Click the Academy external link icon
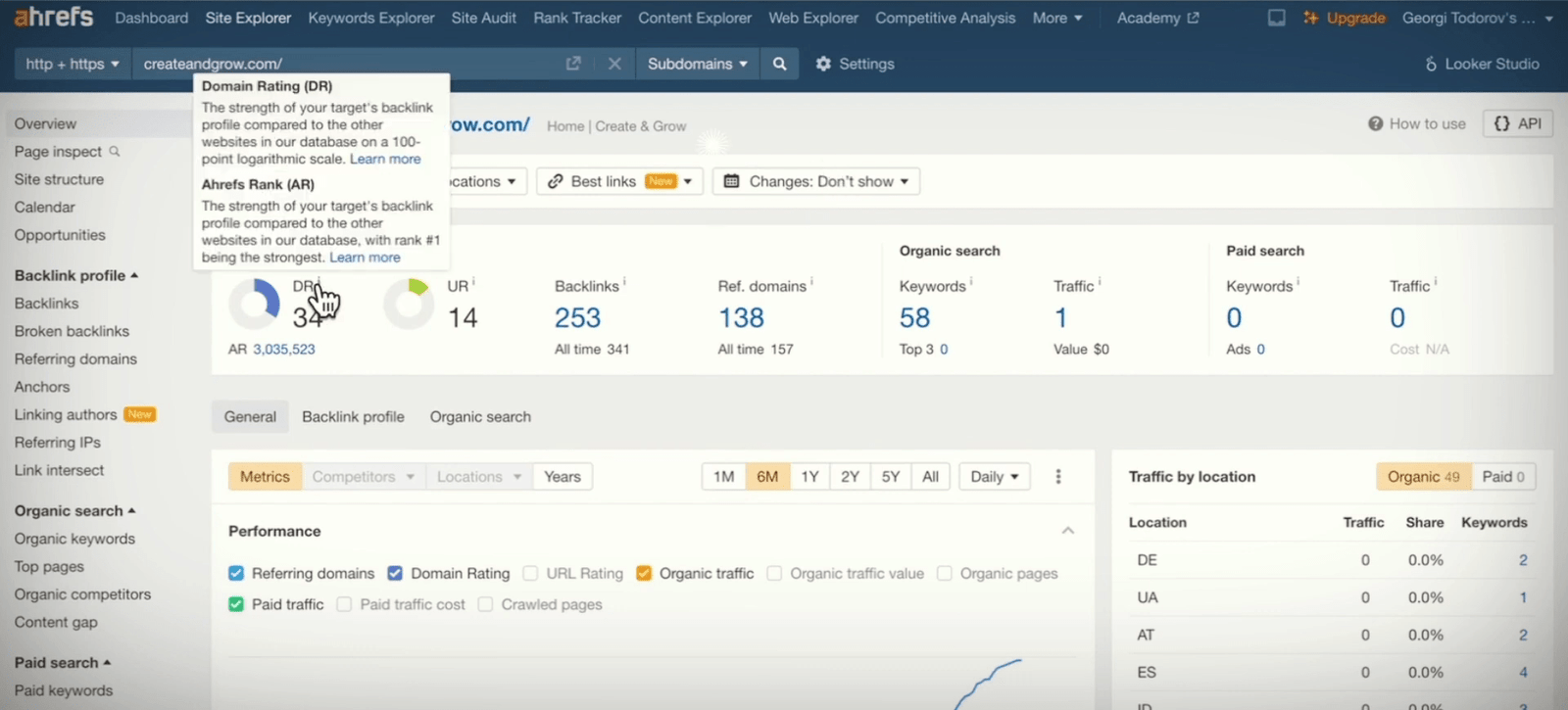Viewport: 1568px width, 710px height. point(1193,18)
